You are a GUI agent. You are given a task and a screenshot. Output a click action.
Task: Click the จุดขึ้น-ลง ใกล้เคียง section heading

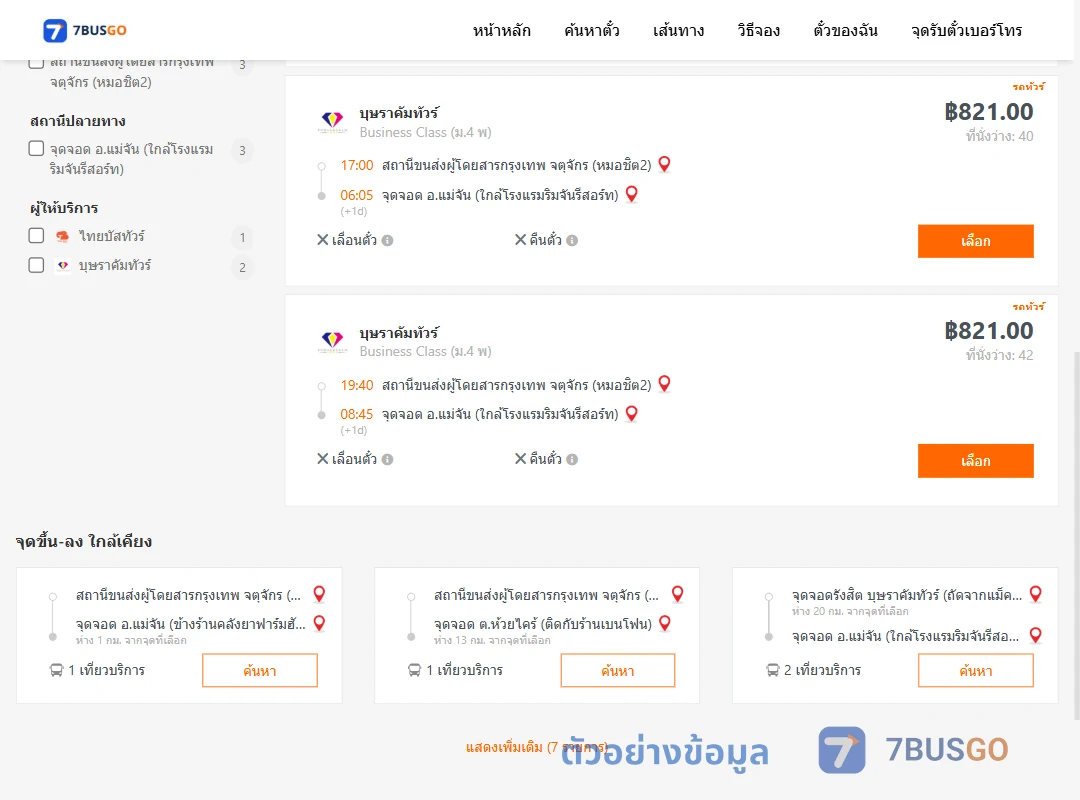tap(83, 542)
